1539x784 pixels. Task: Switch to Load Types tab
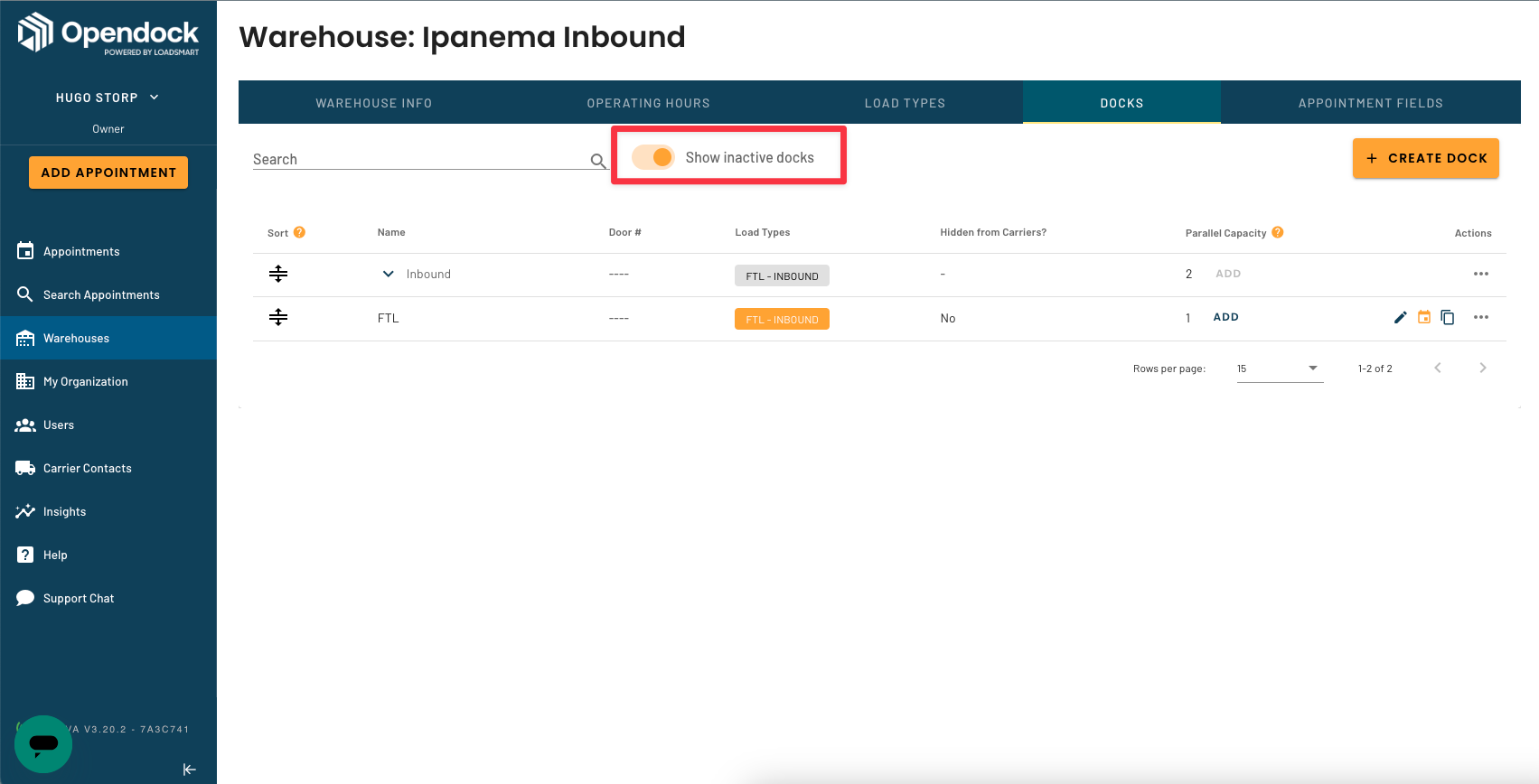tap(905, 103)
